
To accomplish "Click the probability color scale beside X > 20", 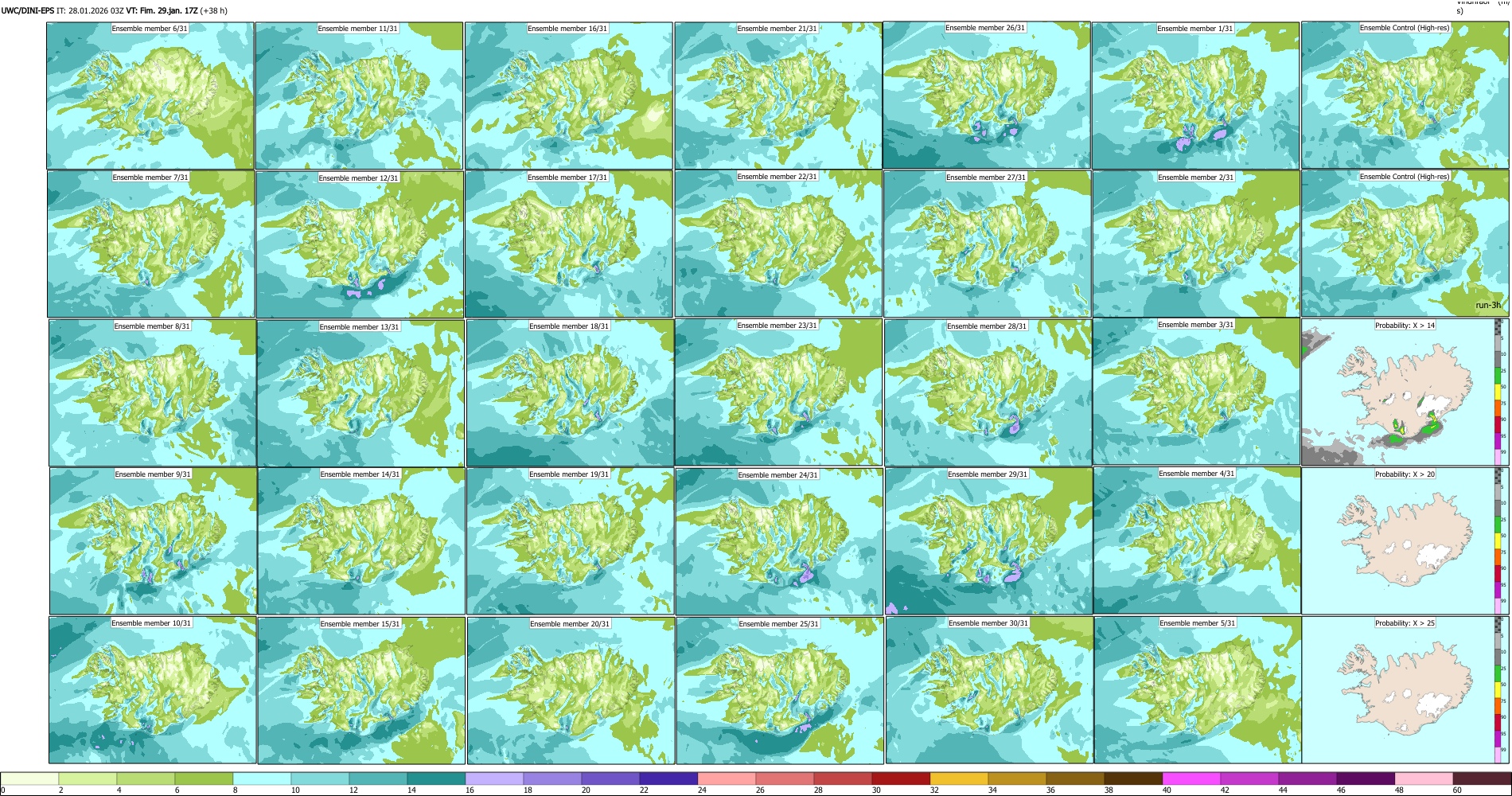I will click(x=1499, y=540).
